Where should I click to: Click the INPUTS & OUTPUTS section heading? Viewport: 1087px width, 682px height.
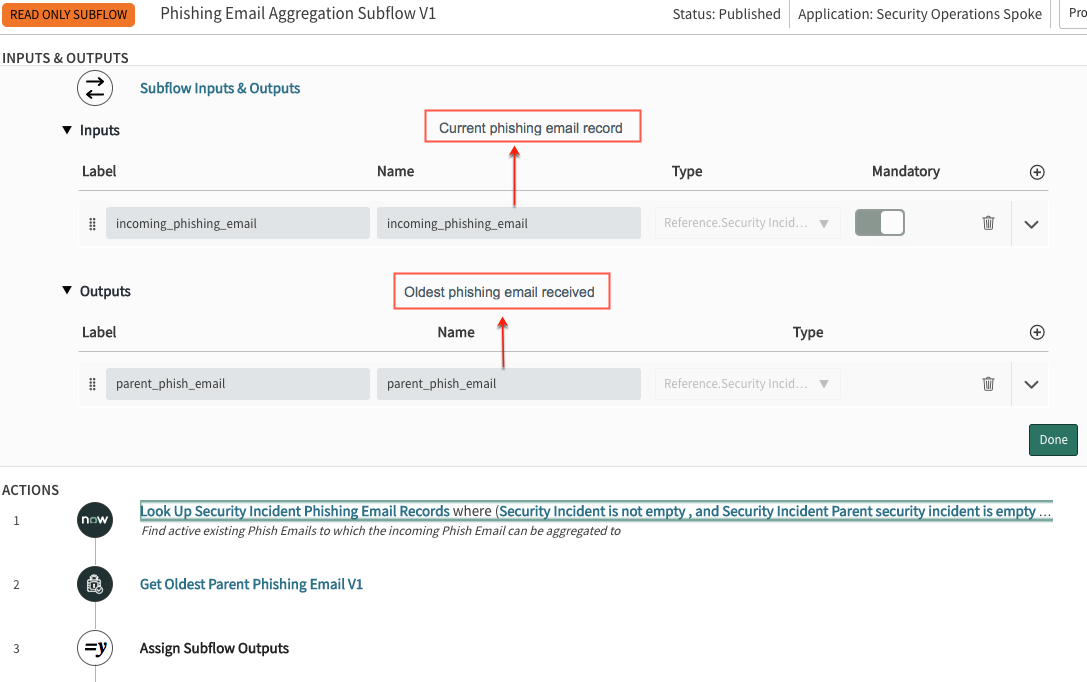(65, 58)
